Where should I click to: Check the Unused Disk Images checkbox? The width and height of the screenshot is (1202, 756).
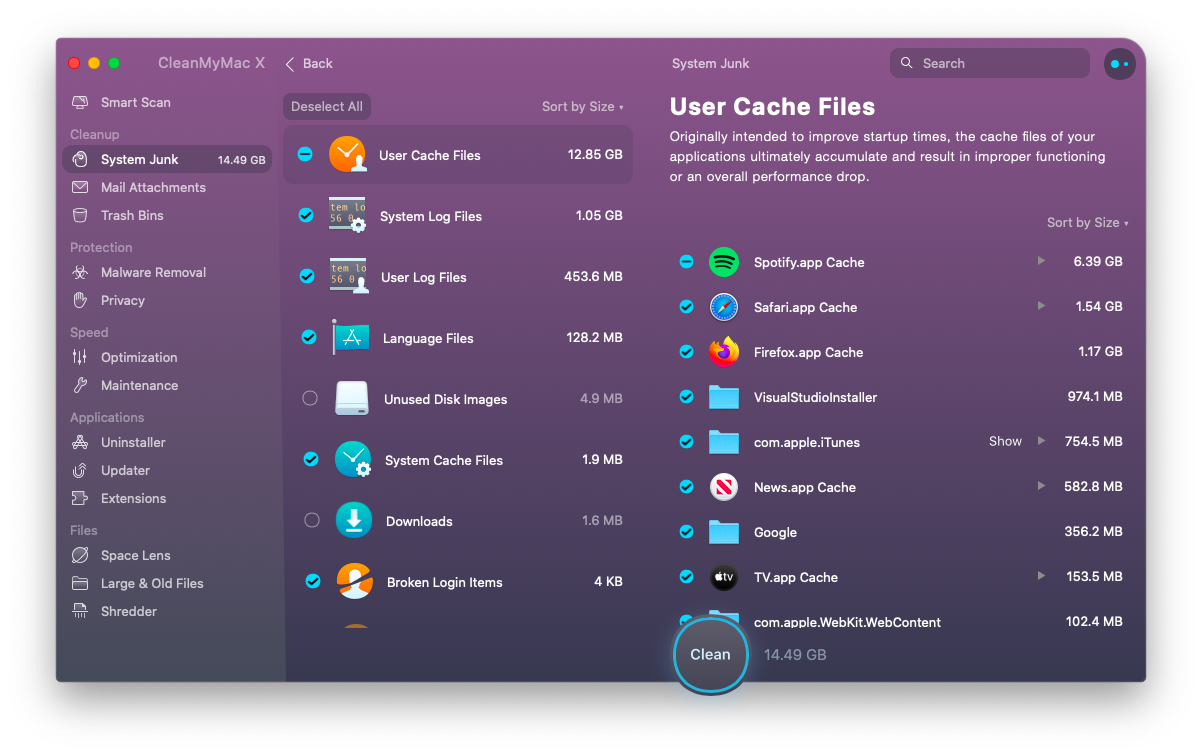pyautogui.click(x=310, y=398)
